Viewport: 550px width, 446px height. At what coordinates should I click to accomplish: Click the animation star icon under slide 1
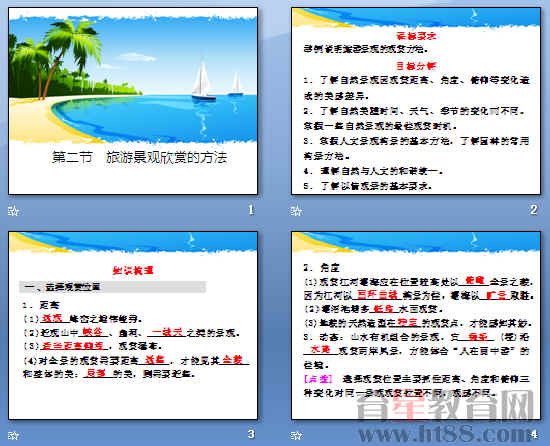13,211
